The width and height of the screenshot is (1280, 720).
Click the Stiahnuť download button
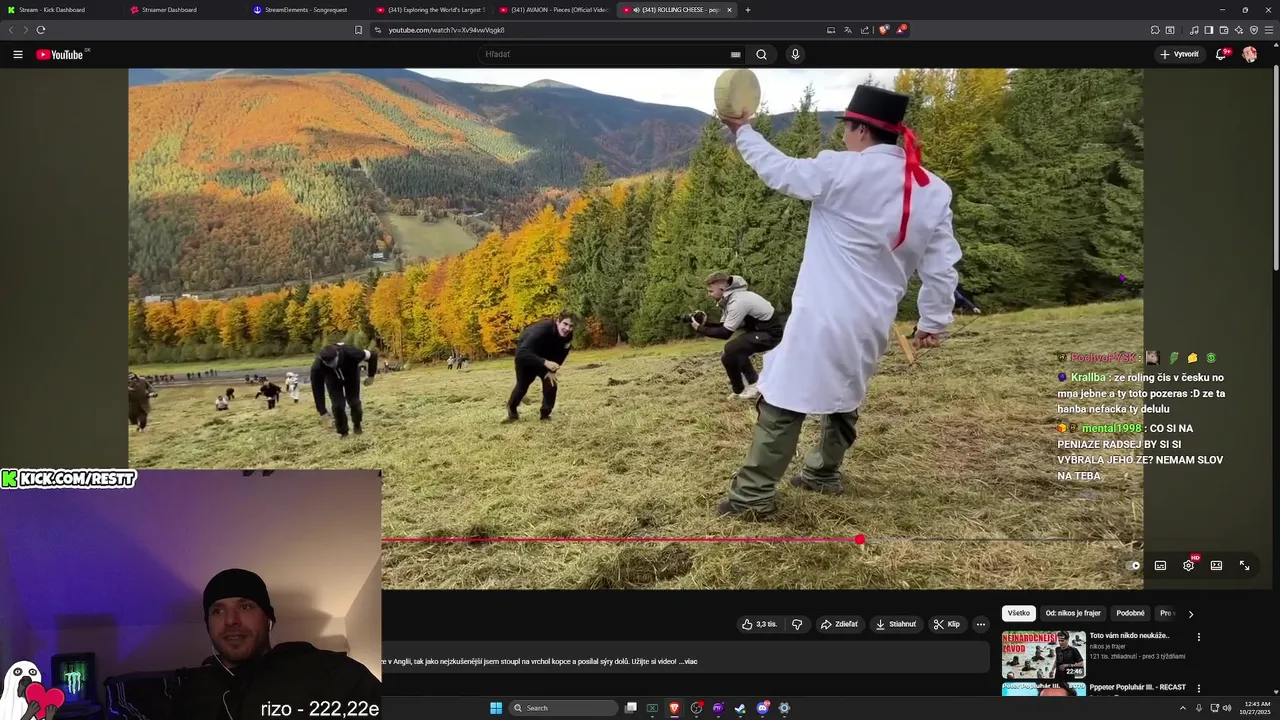896,624
